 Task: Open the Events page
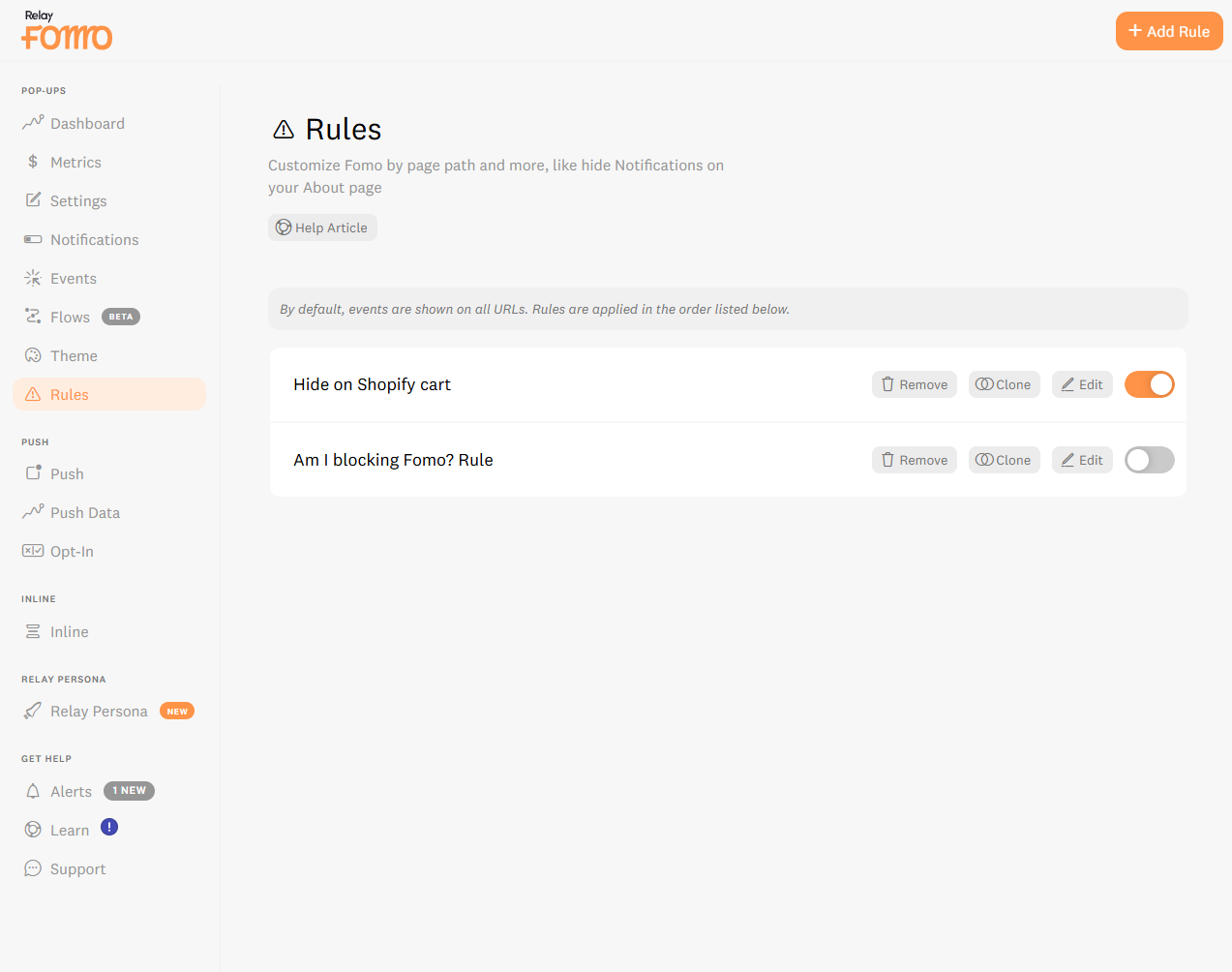coord(109,278)
